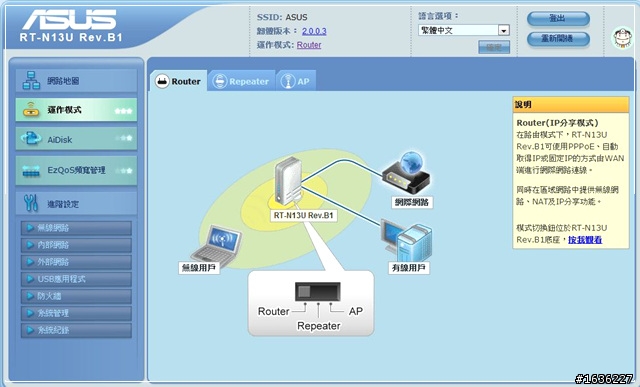Open the EzQoS頻寬管理 menu item
Screen dimensions: 640x387
[76, 170]
